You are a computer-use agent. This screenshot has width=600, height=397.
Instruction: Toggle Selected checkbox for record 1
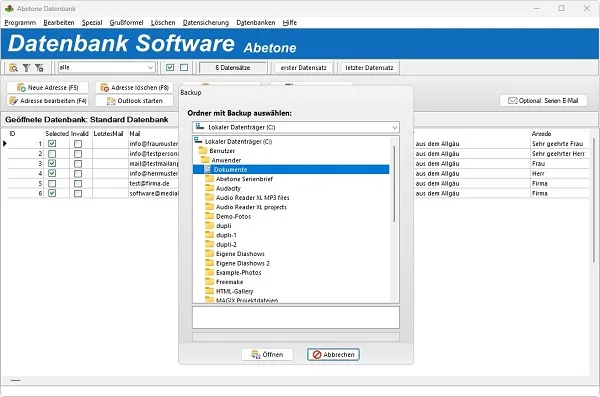pos(52,144)
